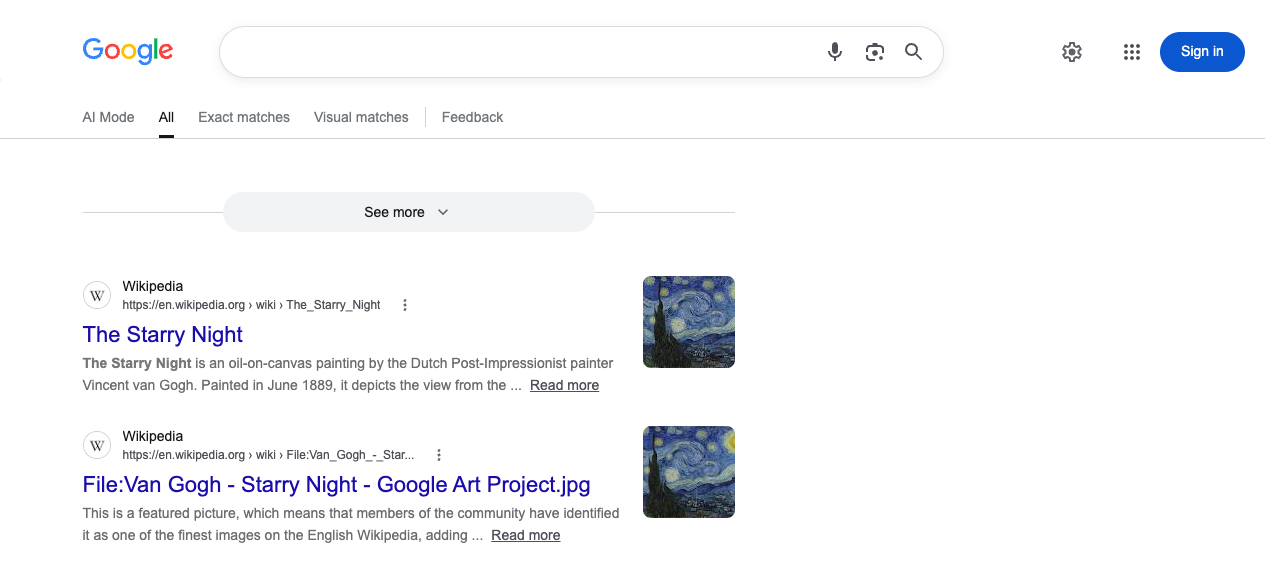Click the Google logo
Image resolution: width=1280 pixels, height=573 pixels.
(x=128, y=51)
